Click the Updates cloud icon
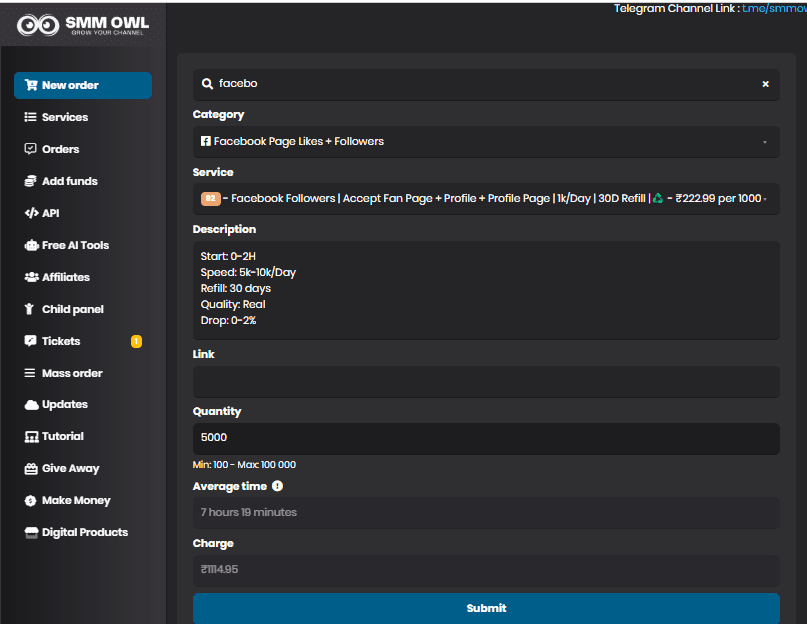The image size is (807, 624). pyautogui.click(x=31, y=405)
